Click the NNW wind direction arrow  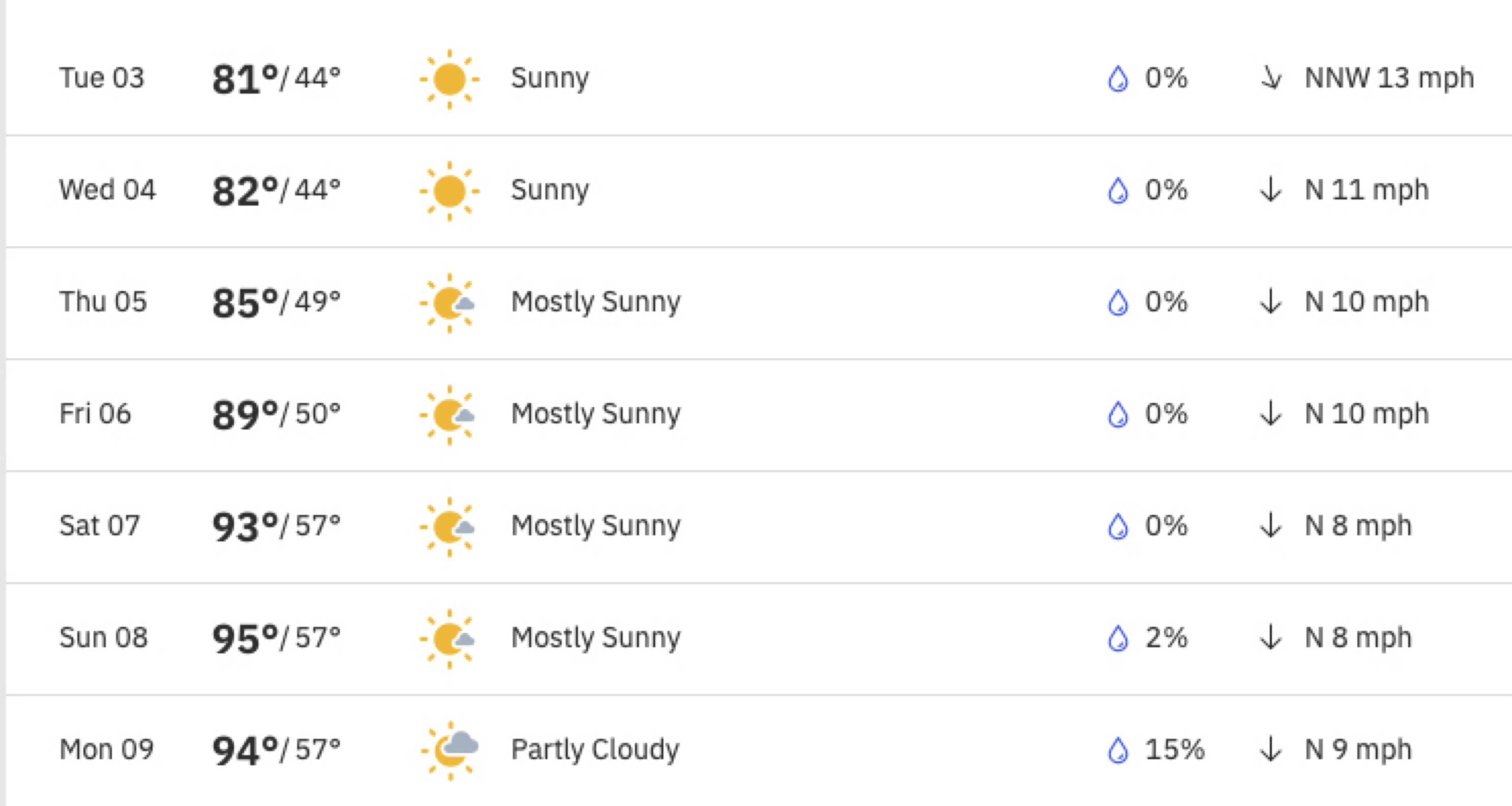(1271, 79)
